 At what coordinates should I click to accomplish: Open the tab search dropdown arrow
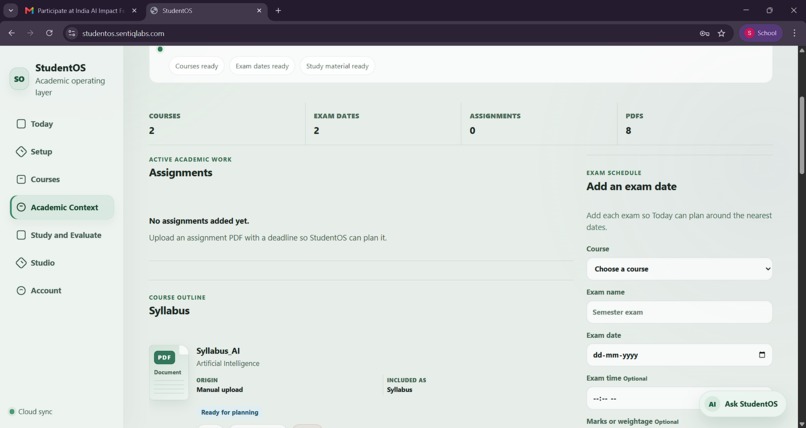click(10, 10)
